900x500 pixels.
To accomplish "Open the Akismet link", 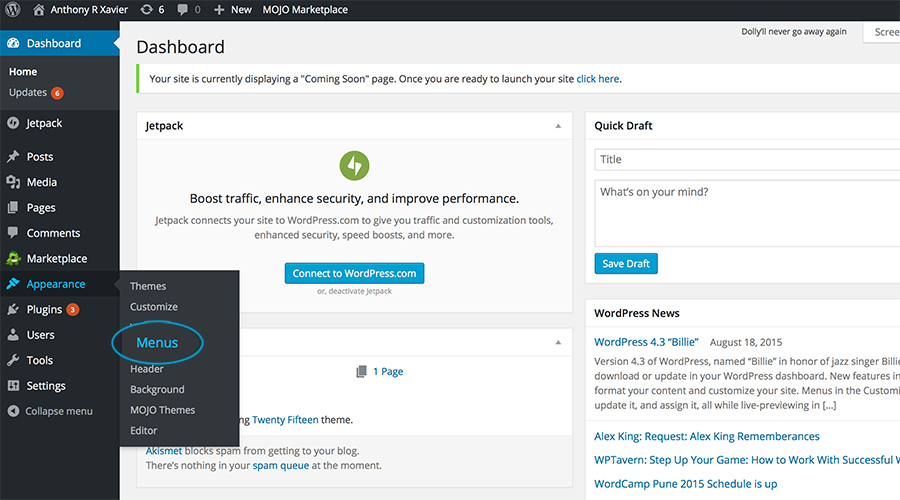I will [164, 451].
